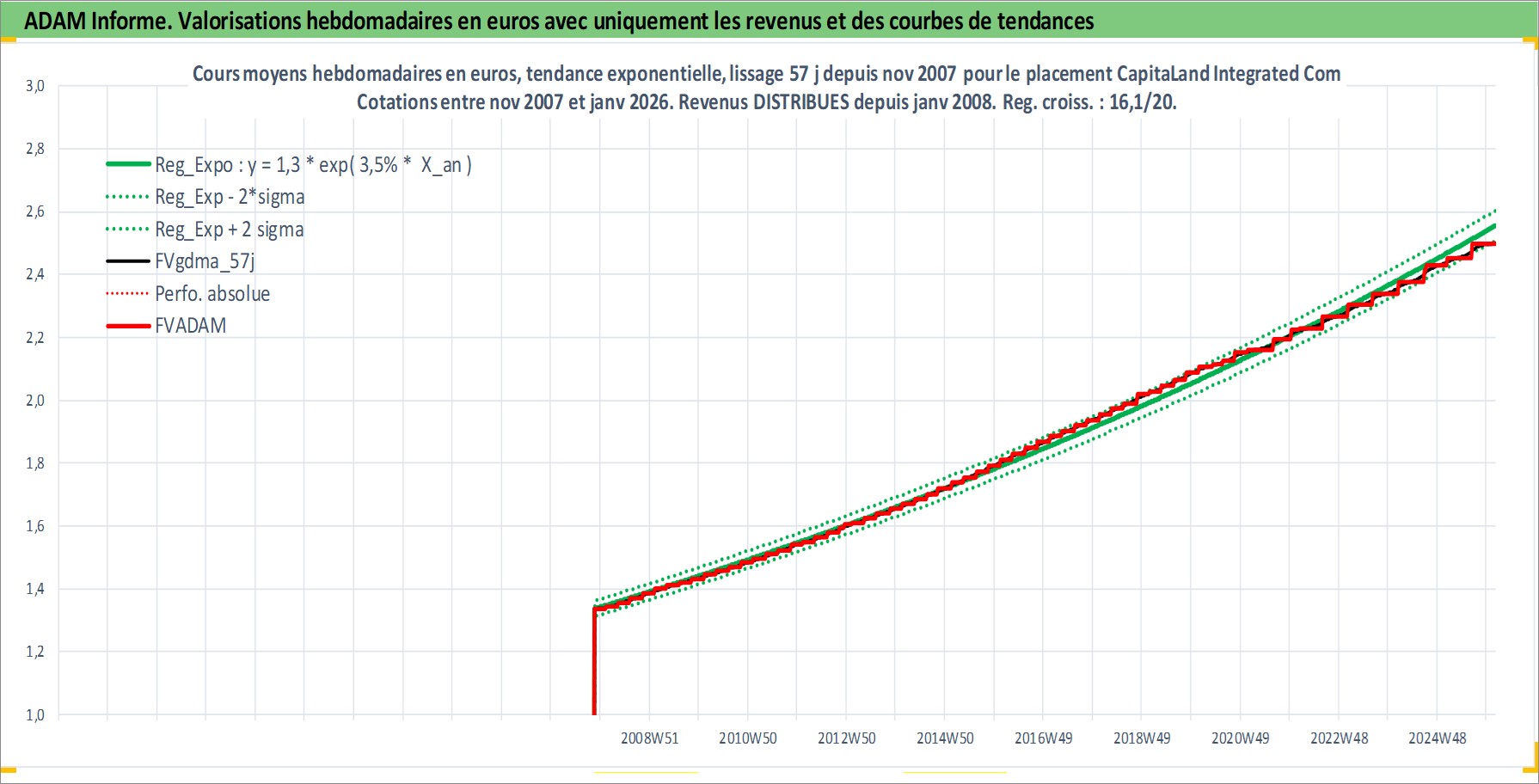Click the x-axis label 2018W49
The width and height of the screenshot is (1539, 784).
click(1142, 738)
